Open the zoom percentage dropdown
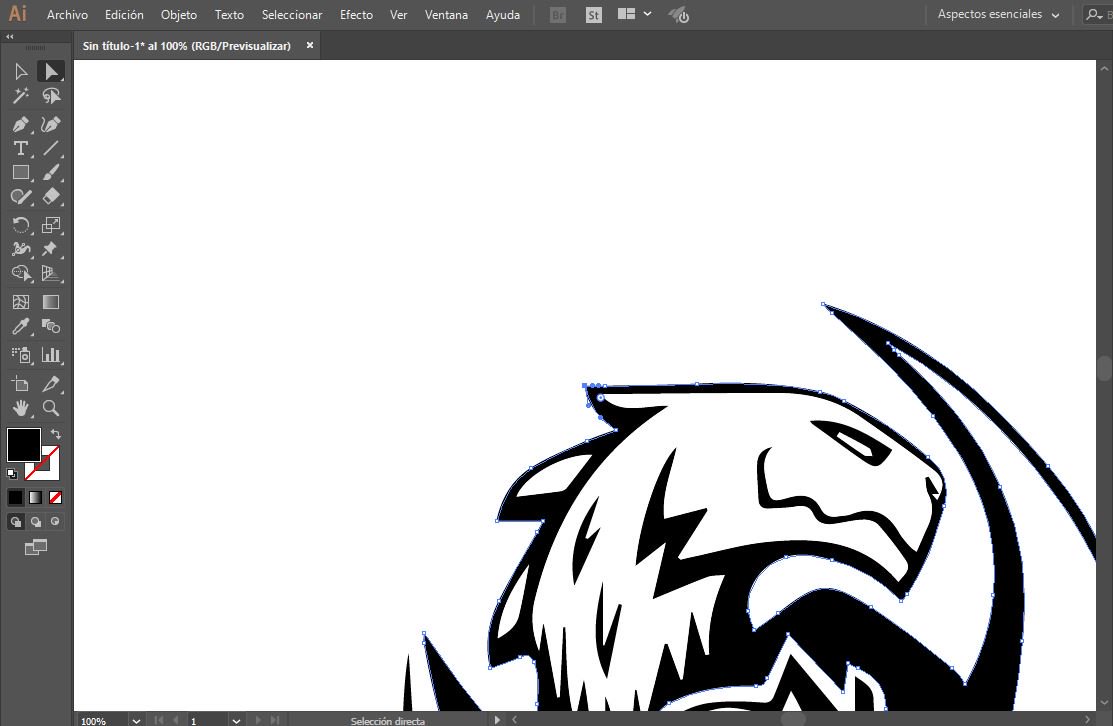This screenshot has width=1113, height=726. (x=135, y=720)
